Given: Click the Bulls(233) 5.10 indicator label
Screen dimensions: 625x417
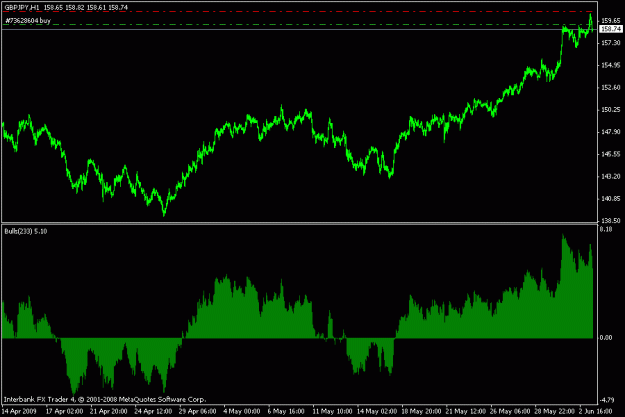Looking at the screenshot, I should (26, 231).
